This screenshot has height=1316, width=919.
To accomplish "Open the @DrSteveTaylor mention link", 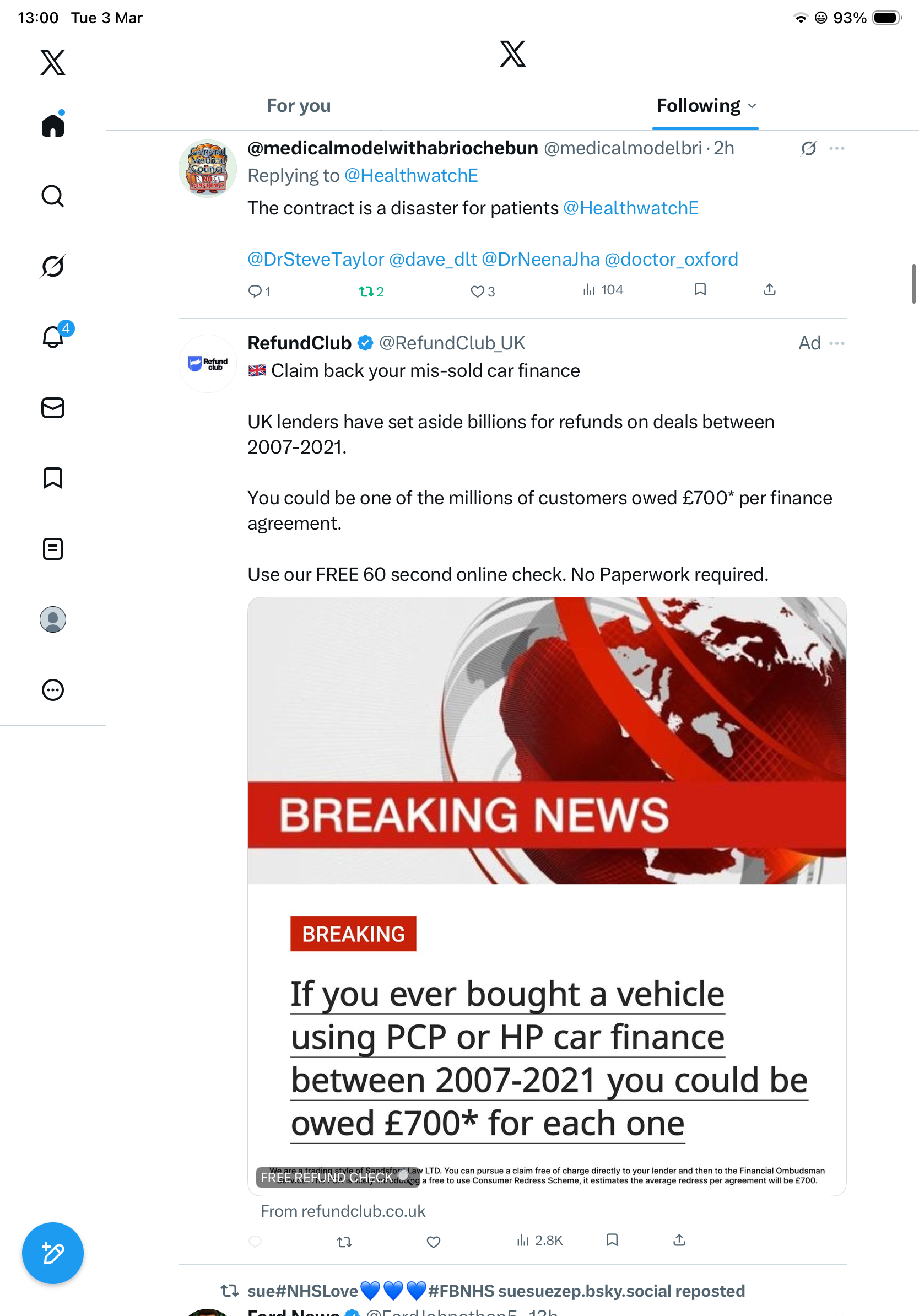I will 316,259.
